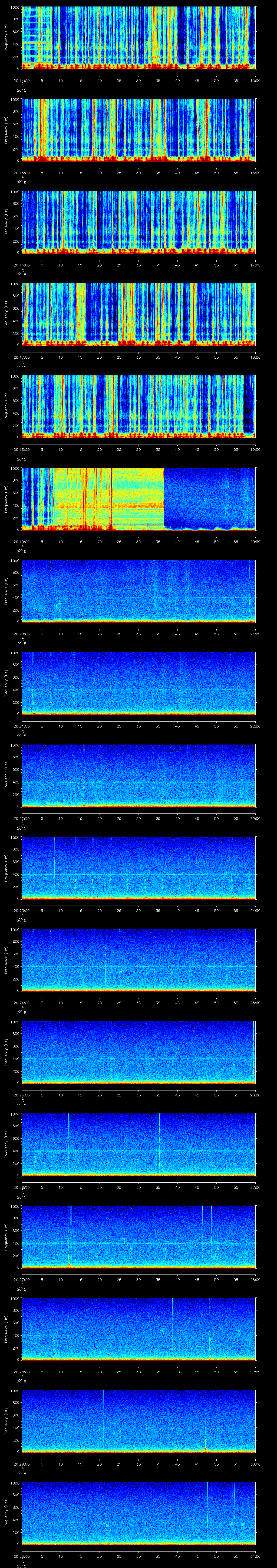The image size is (277, 1568).
Task: Select the spectrogram panel starting at 20:15:00
Action: click(x=139, y=130)
